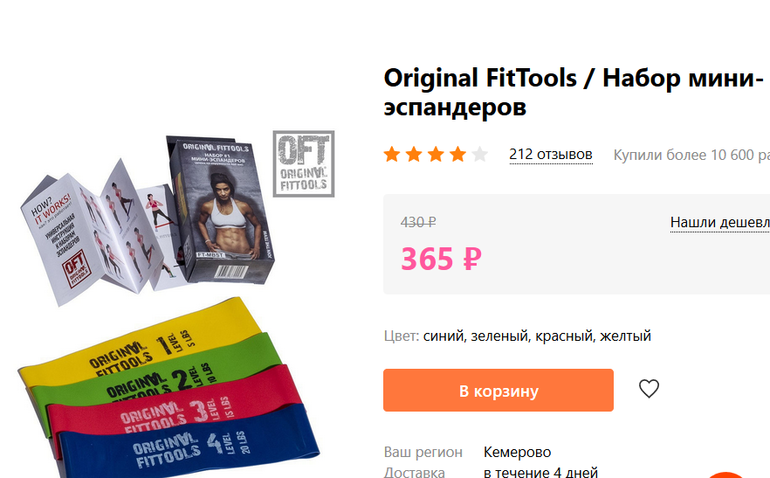770x478 pixels.
Task: Click the OFT Original FitTools brand logo
Action: point(303,164)
